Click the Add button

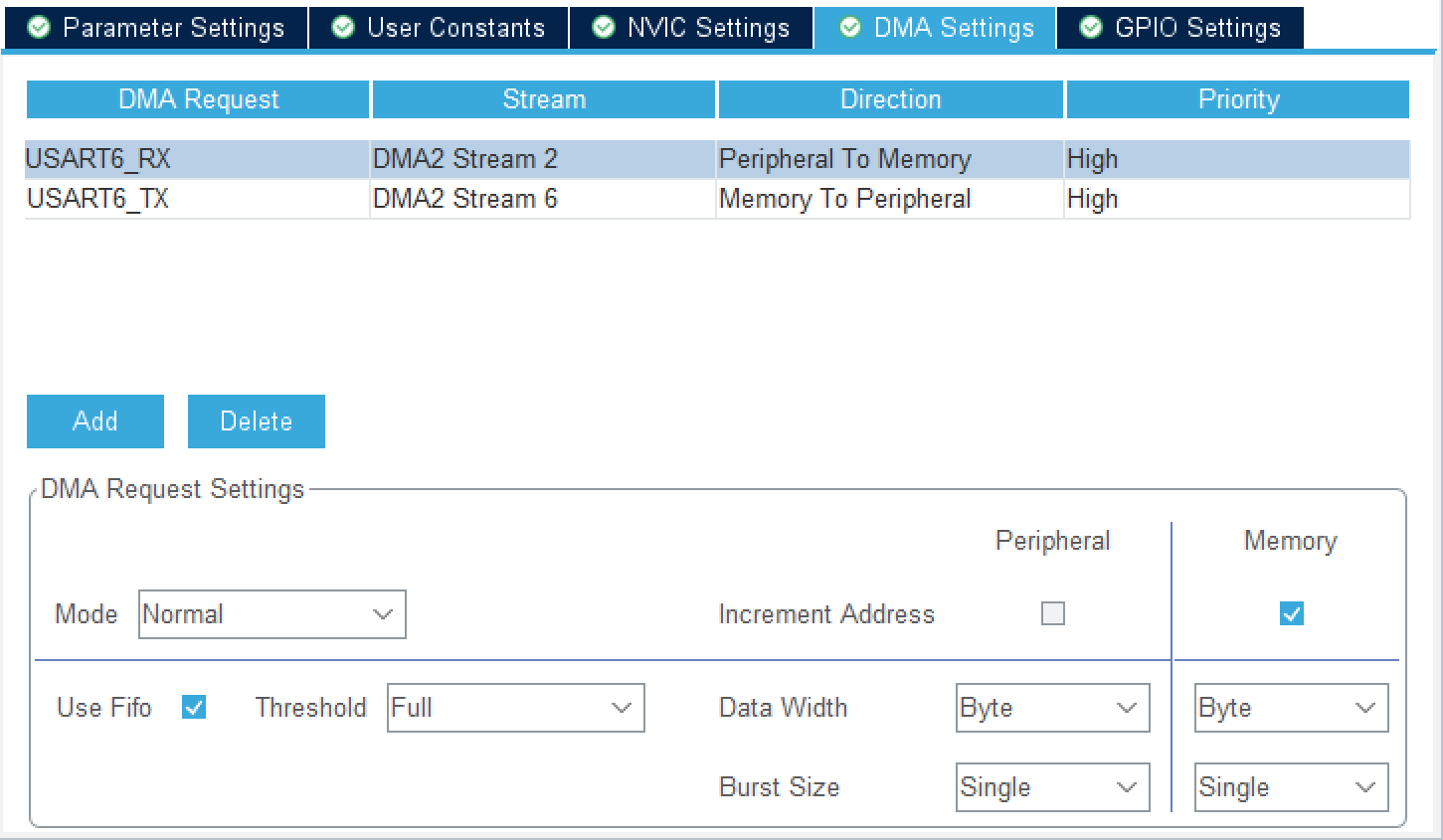(x=95, y=421)
